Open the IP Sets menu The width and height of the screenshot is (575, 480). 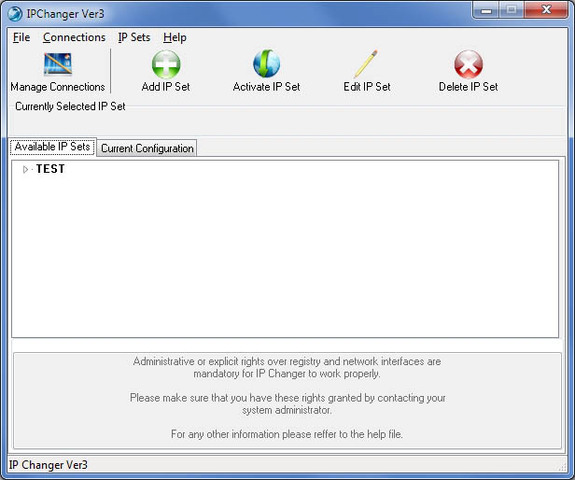(134, 37)
